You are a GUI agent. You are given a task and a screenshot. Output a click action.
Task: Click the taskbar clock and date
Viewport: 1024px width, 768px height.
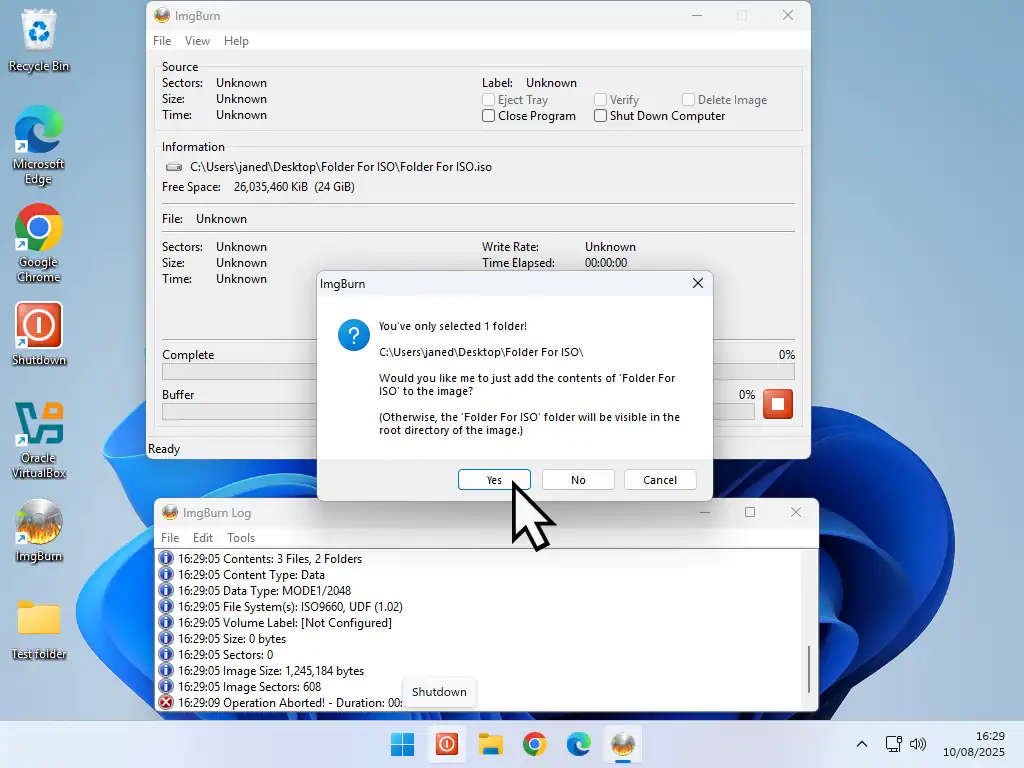pos(974,744)
